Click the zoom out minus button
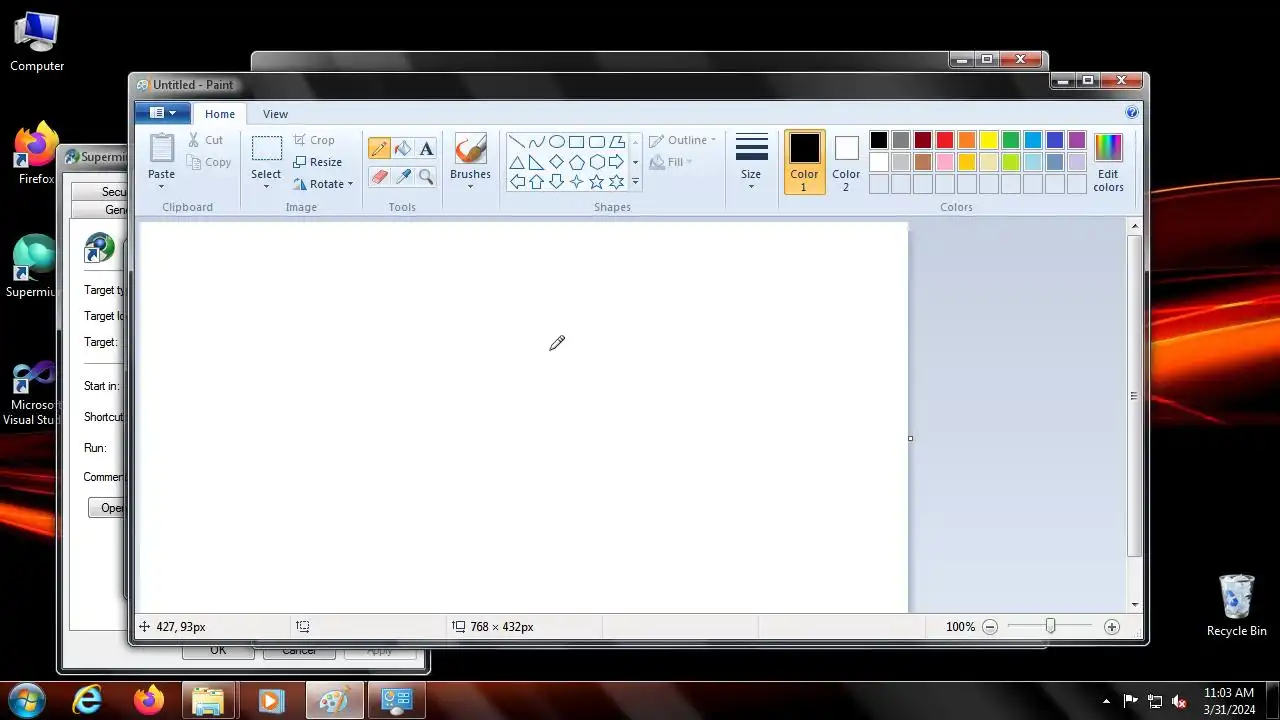This screenshot has height=720, width=1280. [x=990, y=627]
